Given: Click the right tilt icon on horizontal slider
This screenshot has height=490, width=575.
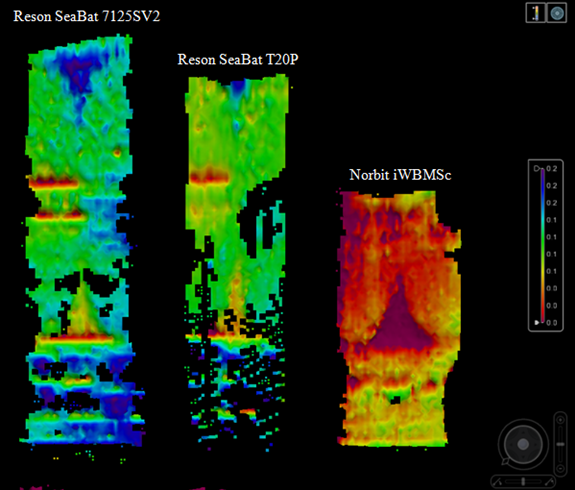Looking at the screenshot, I should point(549,481).
